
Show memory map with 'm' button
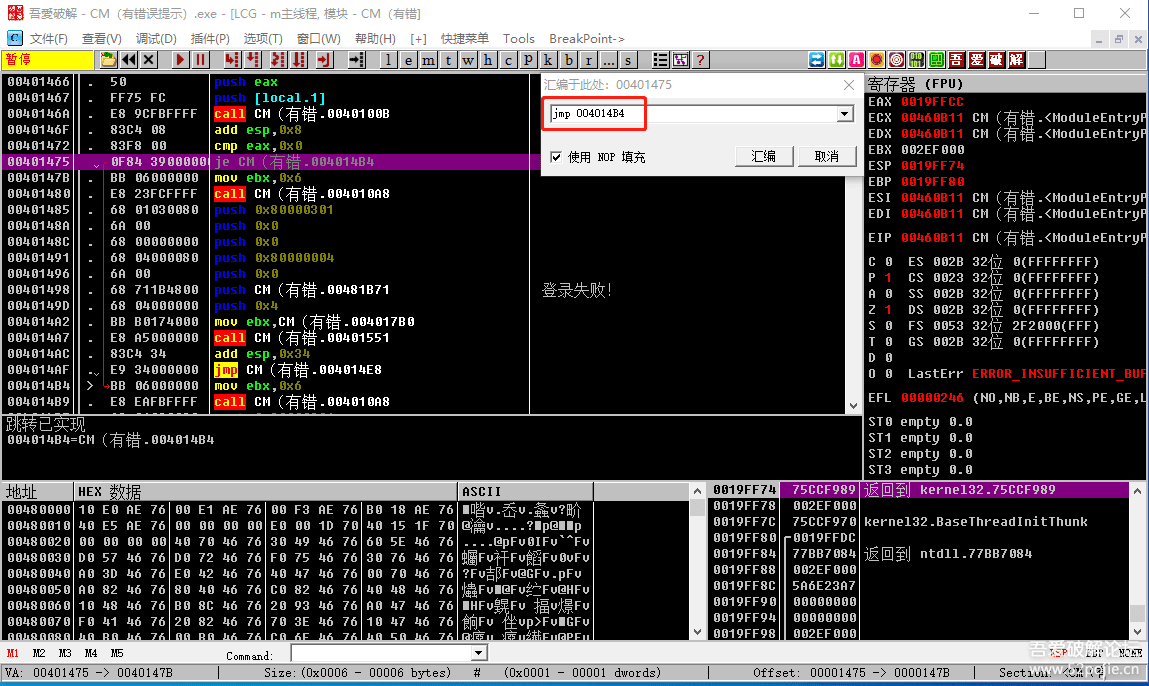coord(428,60)
